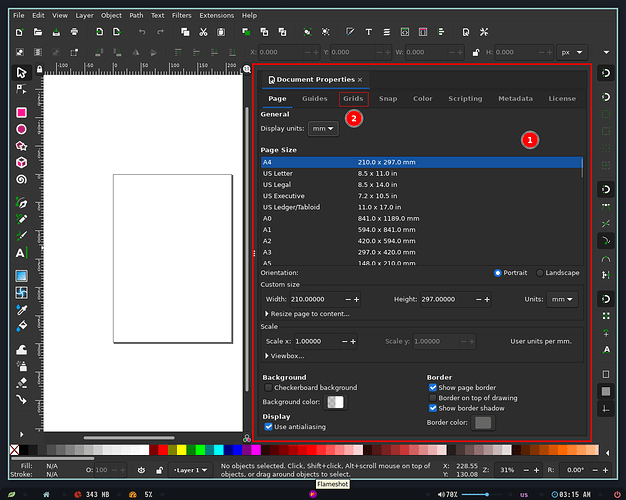Select the 3D Box tool

pyautogui.click(x=22, y=163)
